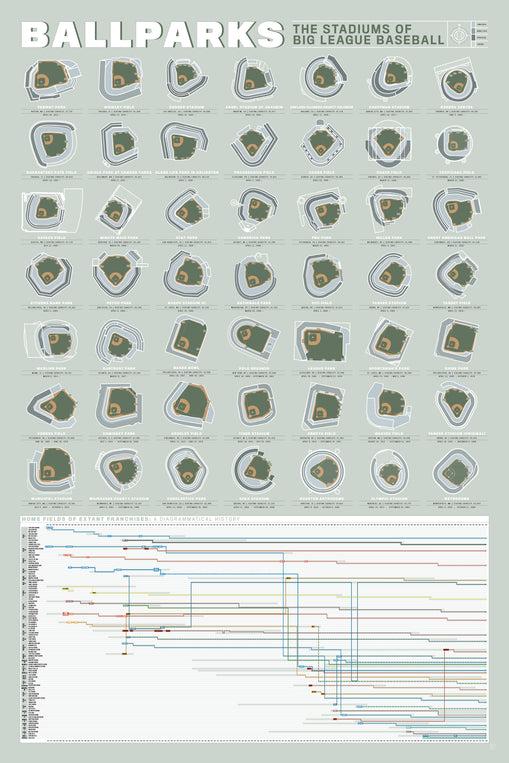This screenshot has width=509, height=763.
Task: Select the Nationals Park diagram
Action: (255, 277)
